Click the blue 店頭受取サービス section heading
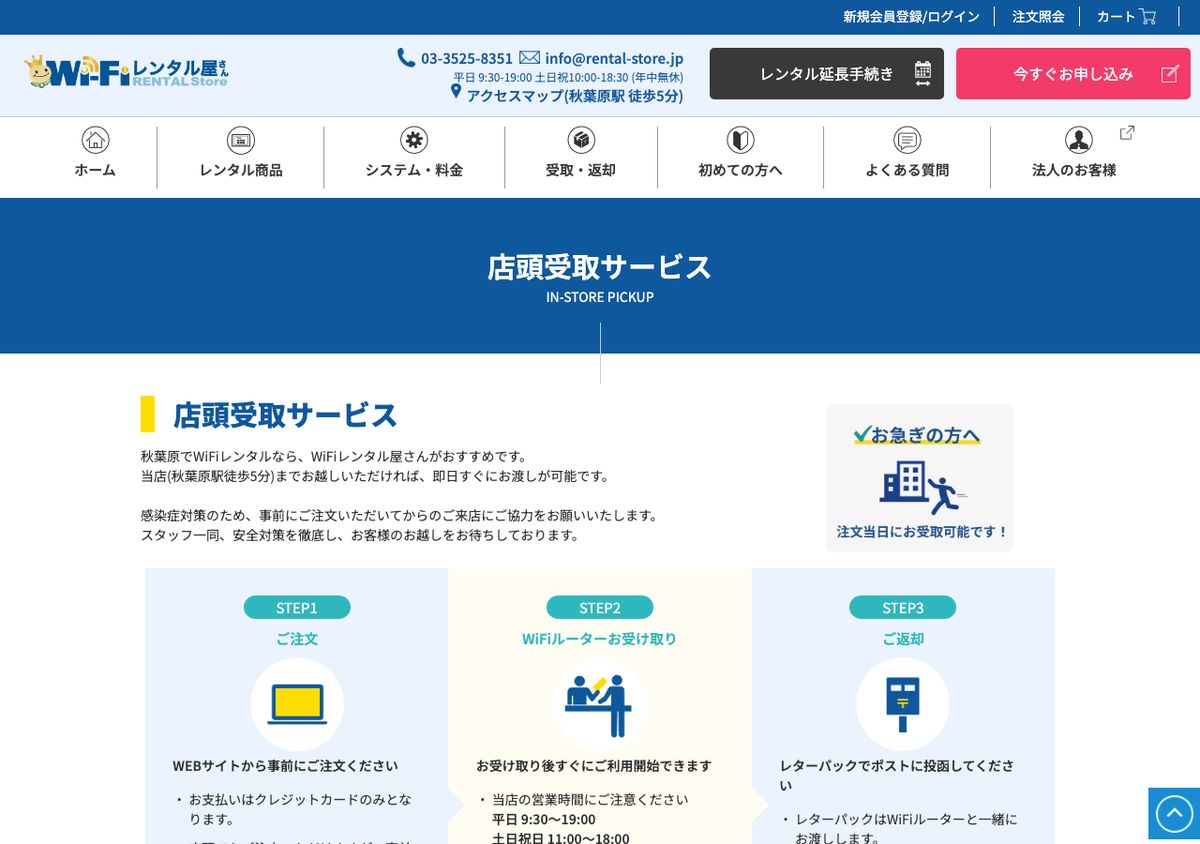 point(285,414)
